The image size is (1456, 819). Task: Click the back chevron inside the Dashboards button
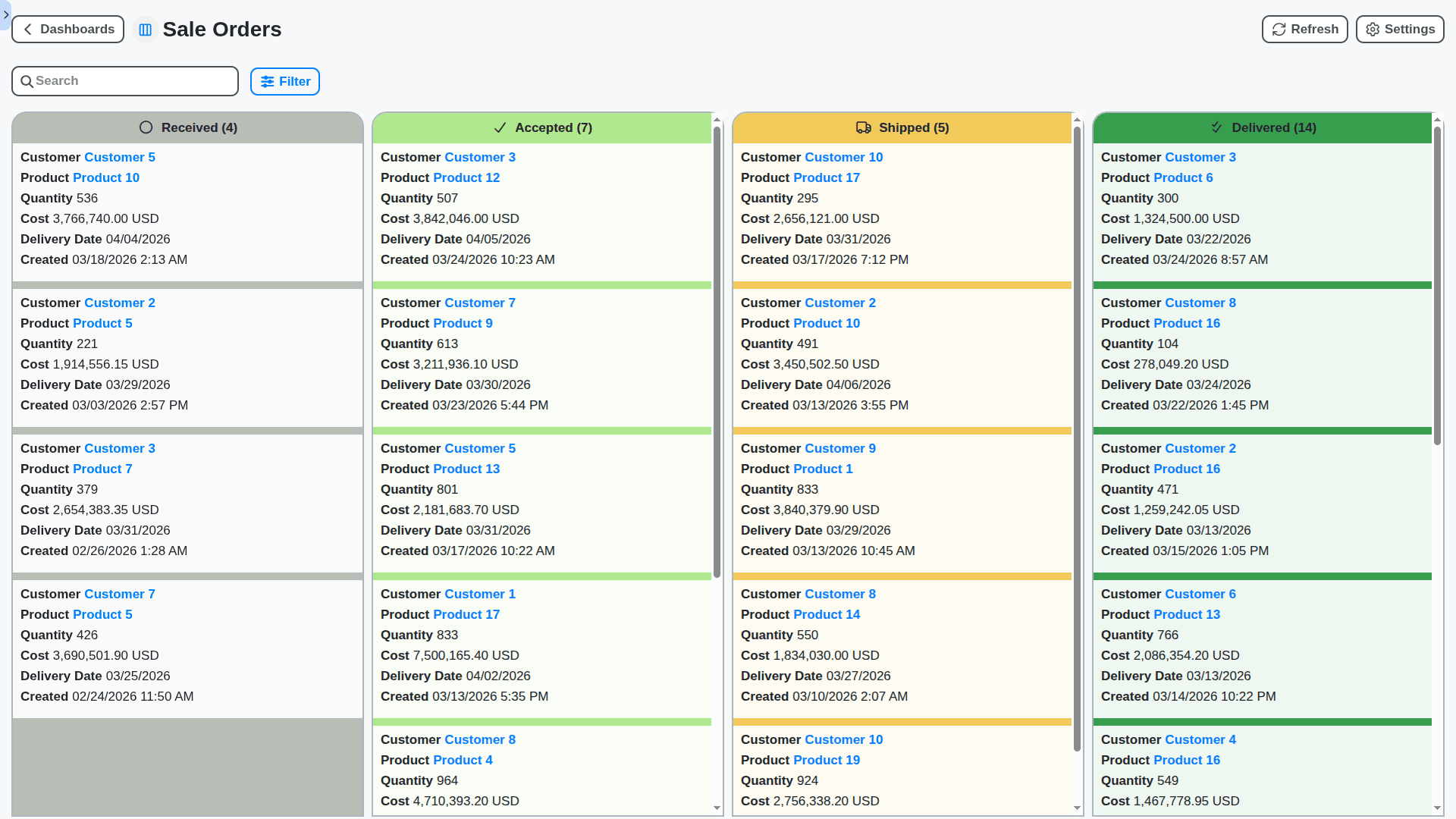[x=27, y=29]
